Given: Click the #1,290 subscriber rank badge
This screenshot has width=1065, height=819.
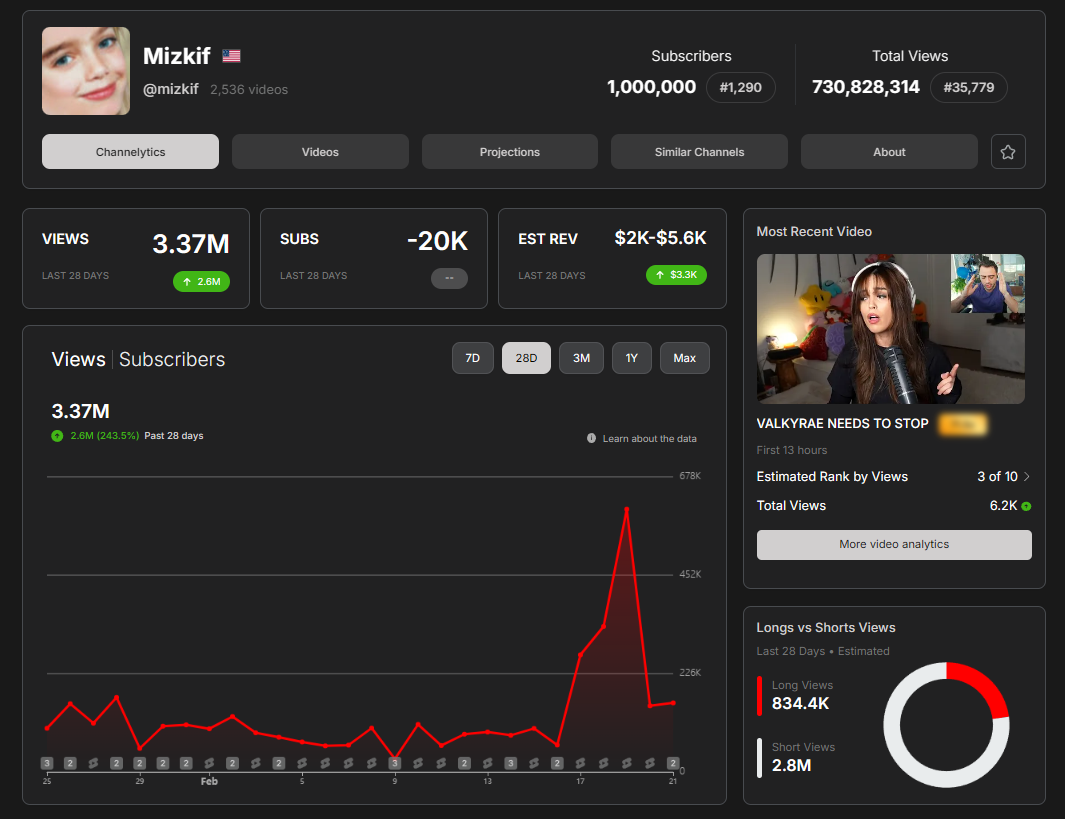Looking at the screenshot, I should [x=740, y=88].
